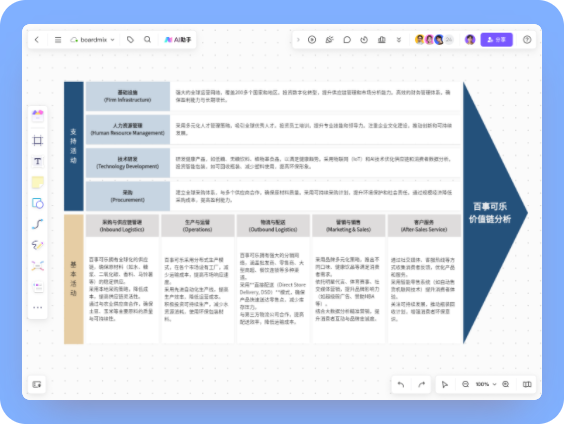Select the description text beside Procurement
Image resolution: width=564 pixels, height=424 pixels.
point(314,196)
